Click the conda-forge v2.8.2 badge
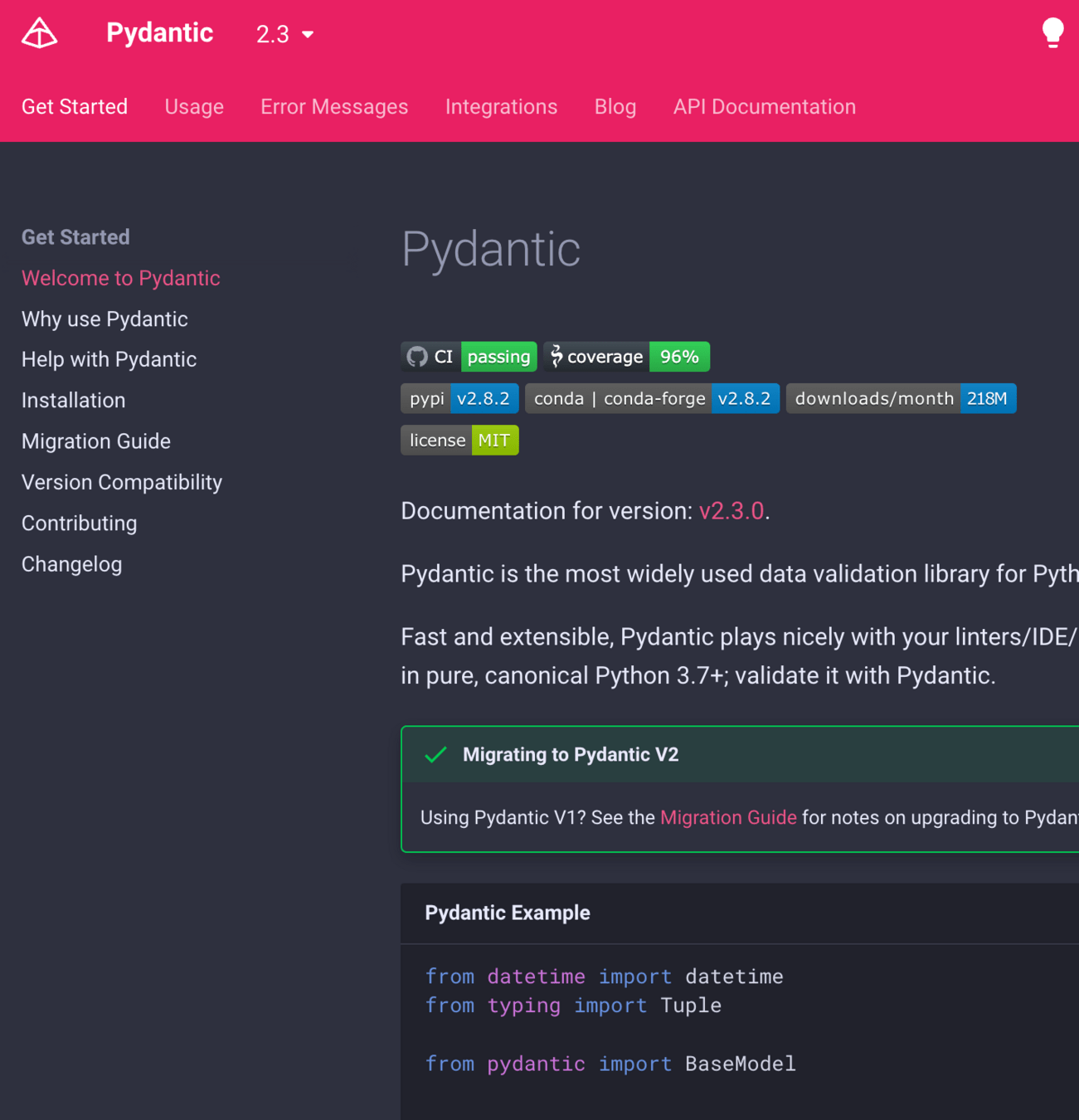Viewport: 1079px width, 1120px height. coord(652,398)
